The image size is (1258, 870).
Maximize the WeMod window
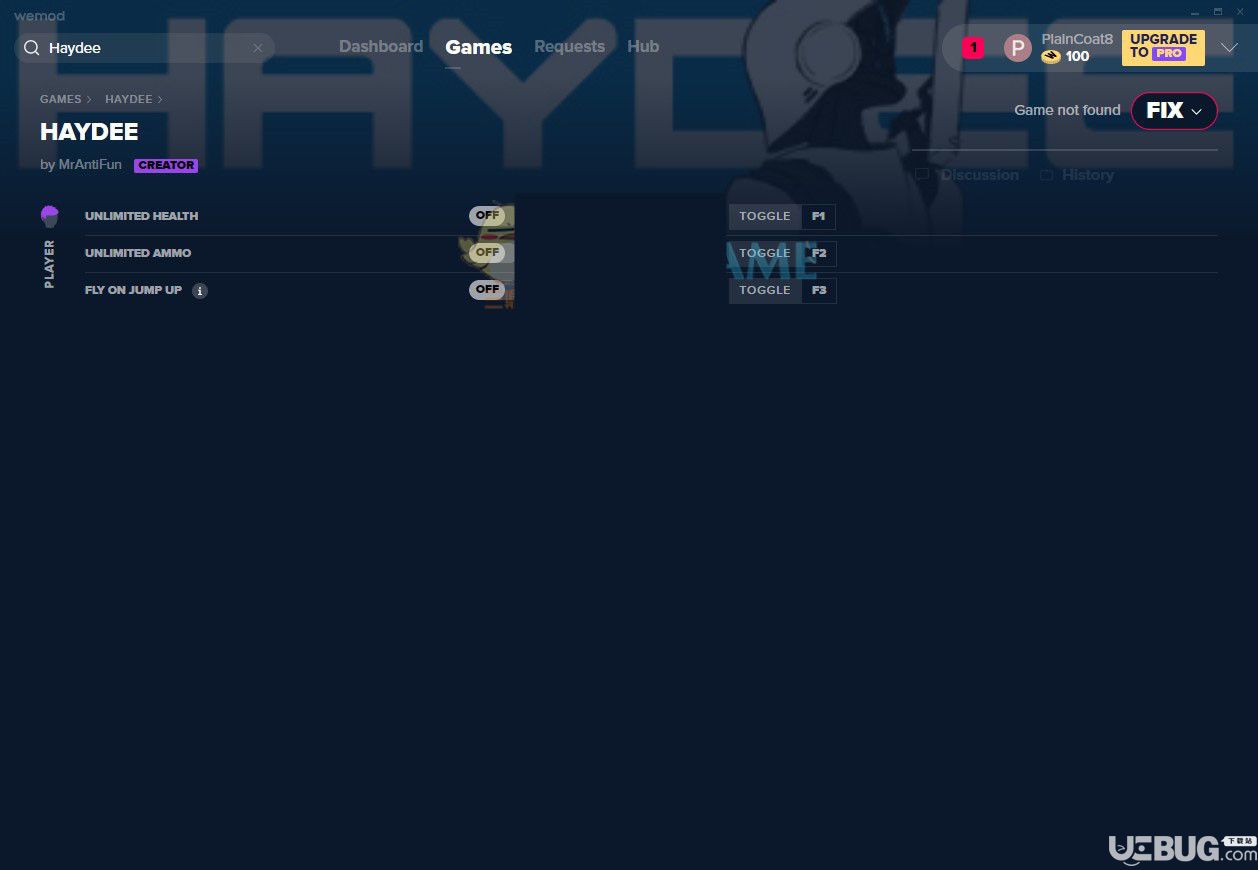click(1218, 11)
